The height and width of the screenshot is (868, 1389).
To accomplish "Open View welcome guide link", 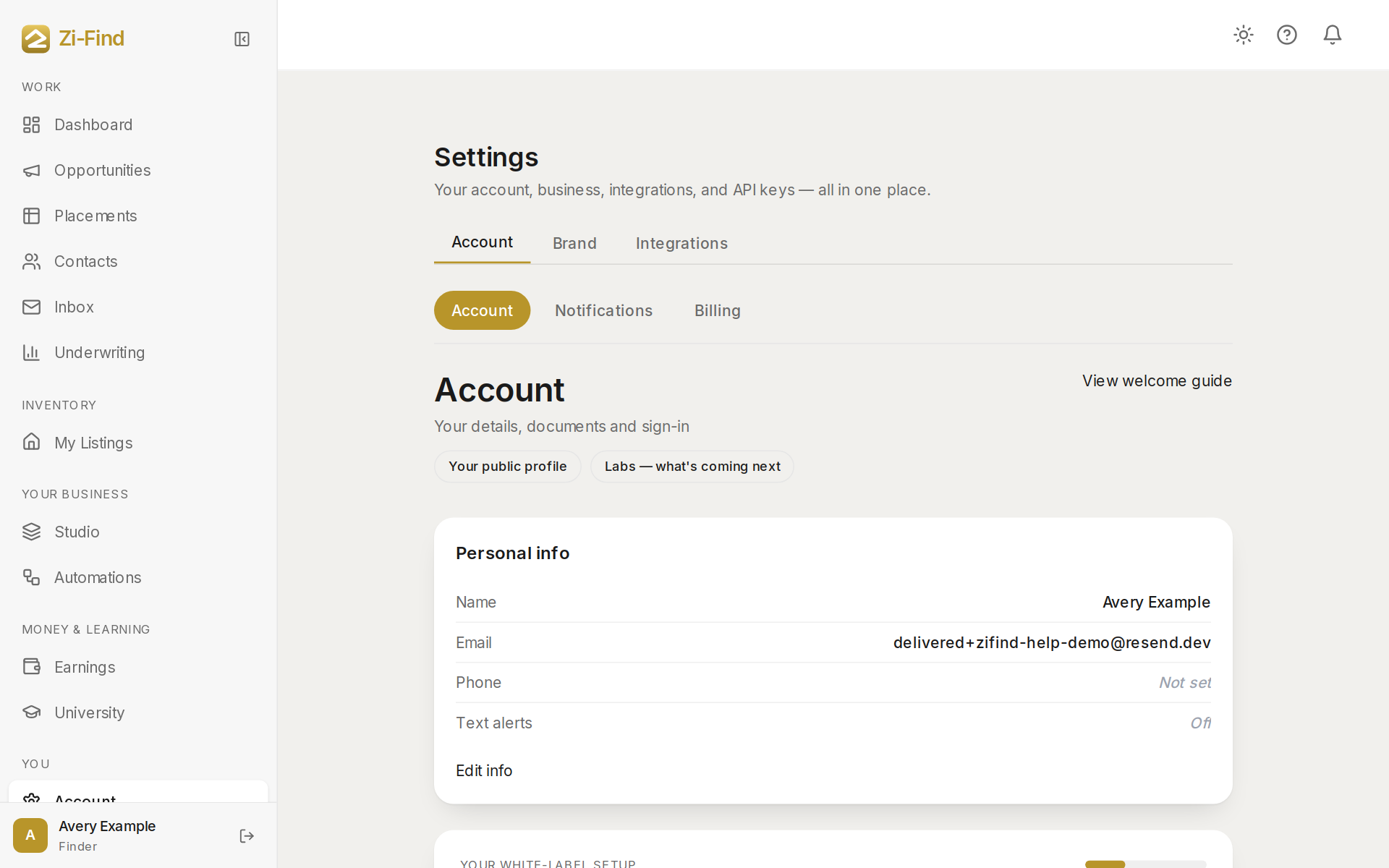I will 1157,381.
